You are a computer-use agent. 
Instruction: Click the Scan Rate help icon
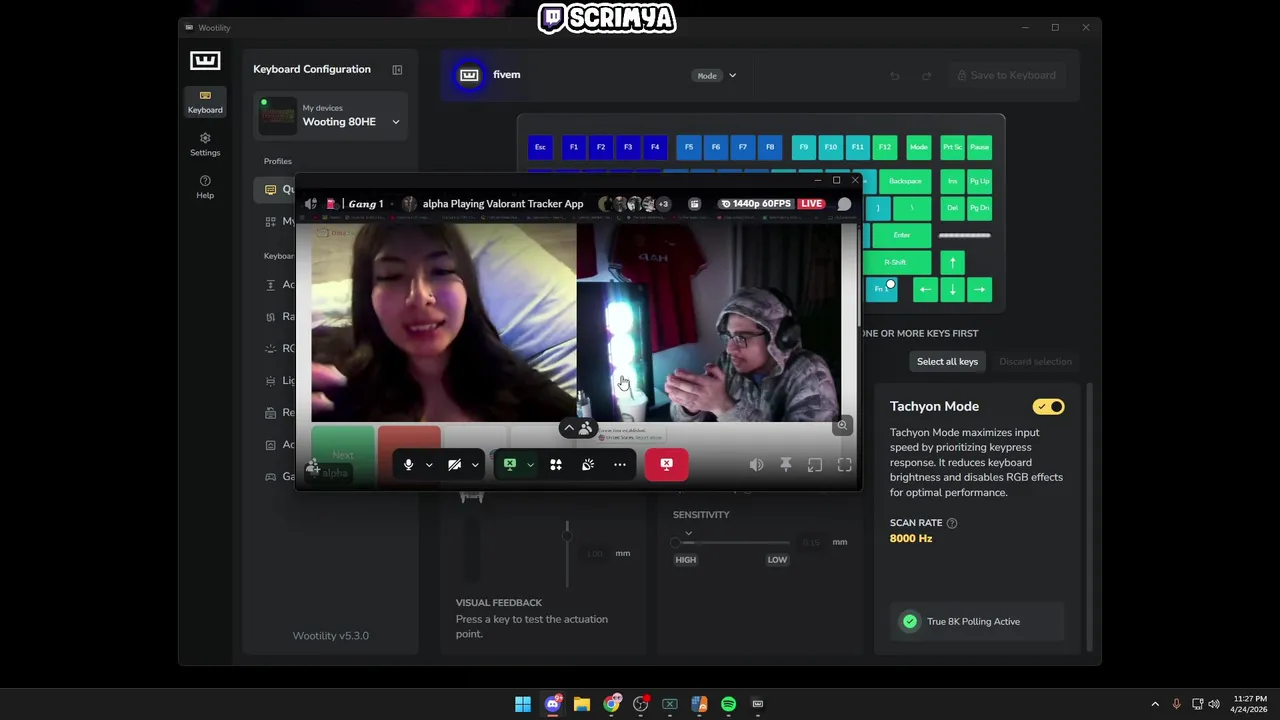click(952, 523)
